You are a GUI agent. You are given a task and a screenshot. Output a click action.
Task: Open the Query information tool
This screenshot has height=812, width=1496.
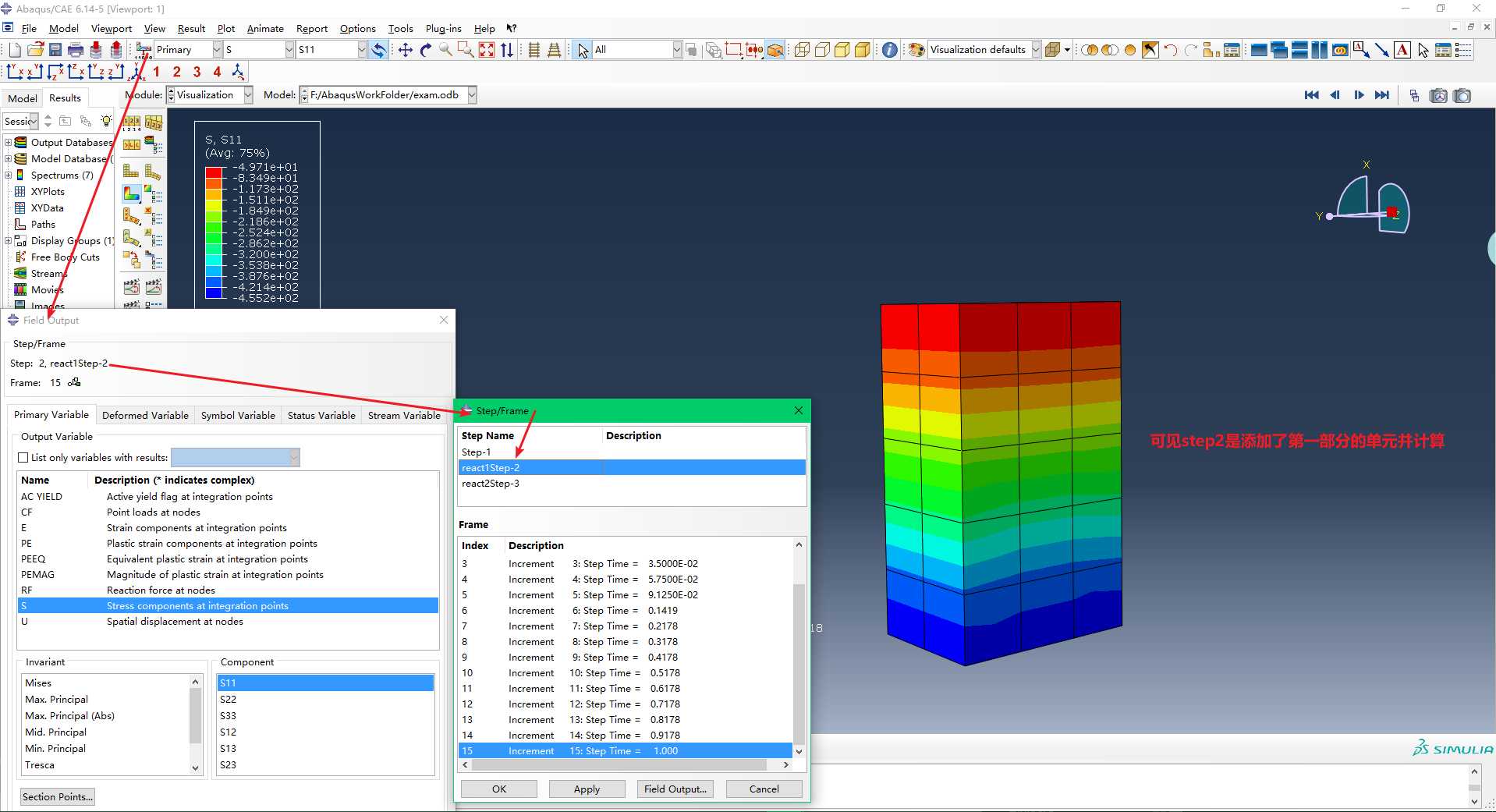click(x=889, y=50)
